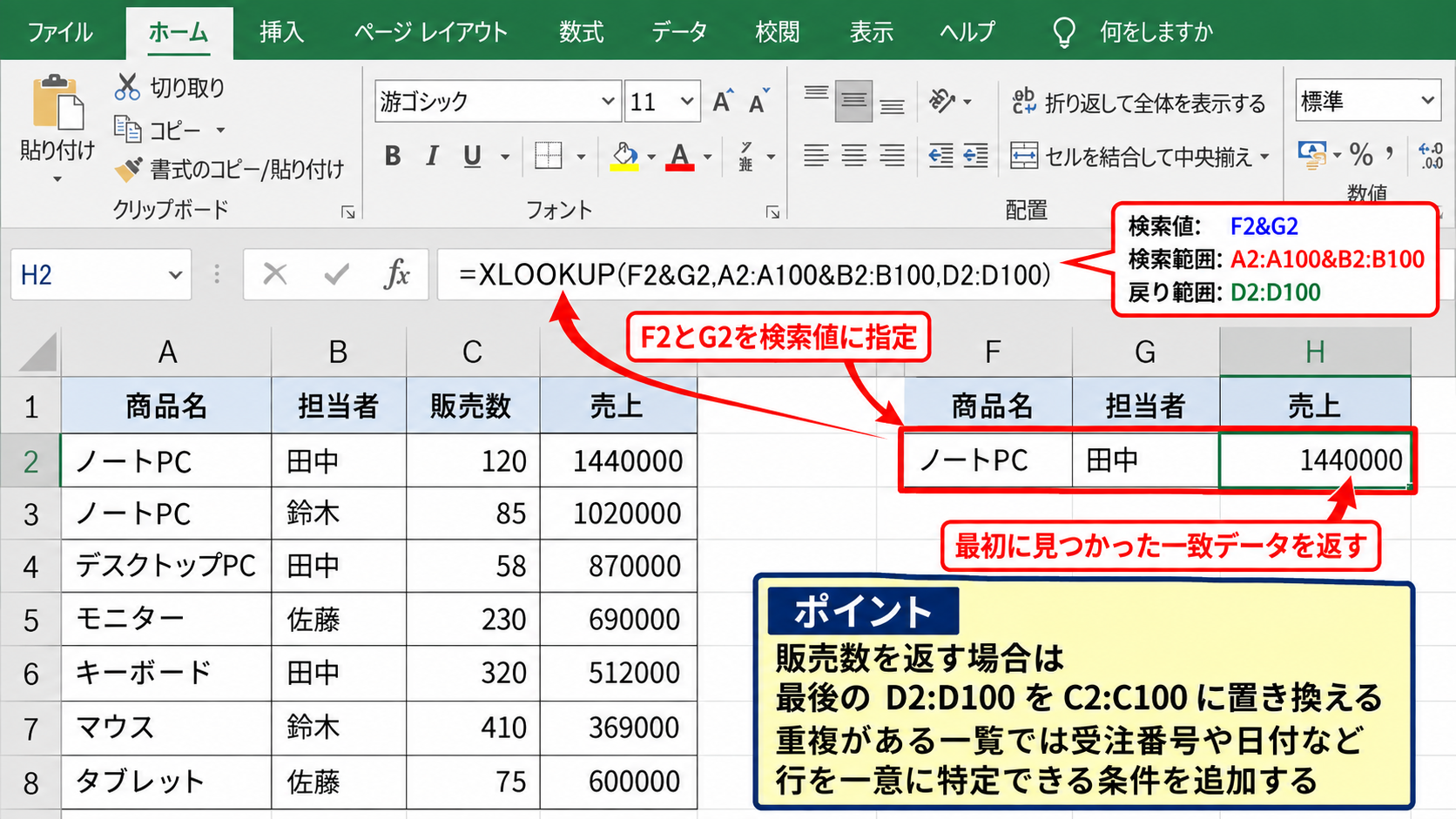1456x819 pixels.
Task: Open the Font group dialog launcher
Action: point(772,212)
